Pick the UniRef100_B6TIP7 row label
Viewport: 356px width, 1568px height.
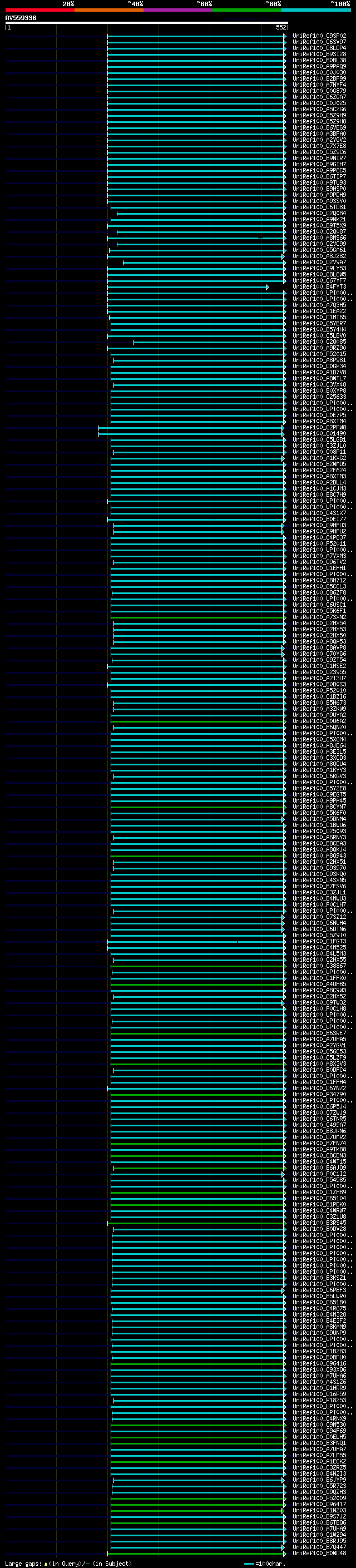(319, 176)
